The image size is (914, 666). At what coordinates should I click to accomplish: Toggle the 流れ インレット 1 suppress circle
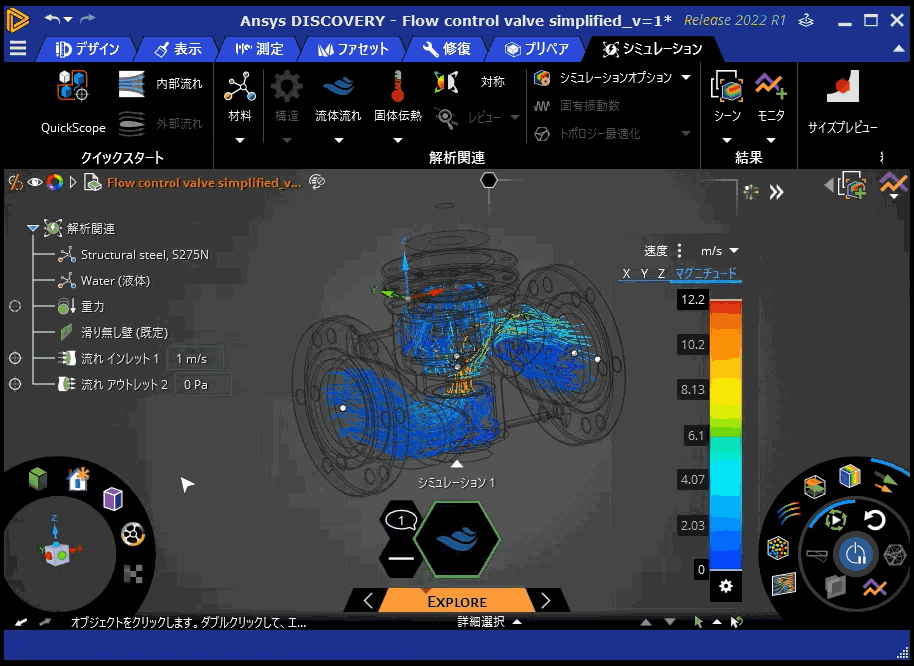pyautogui.click(x=15, y=358)
